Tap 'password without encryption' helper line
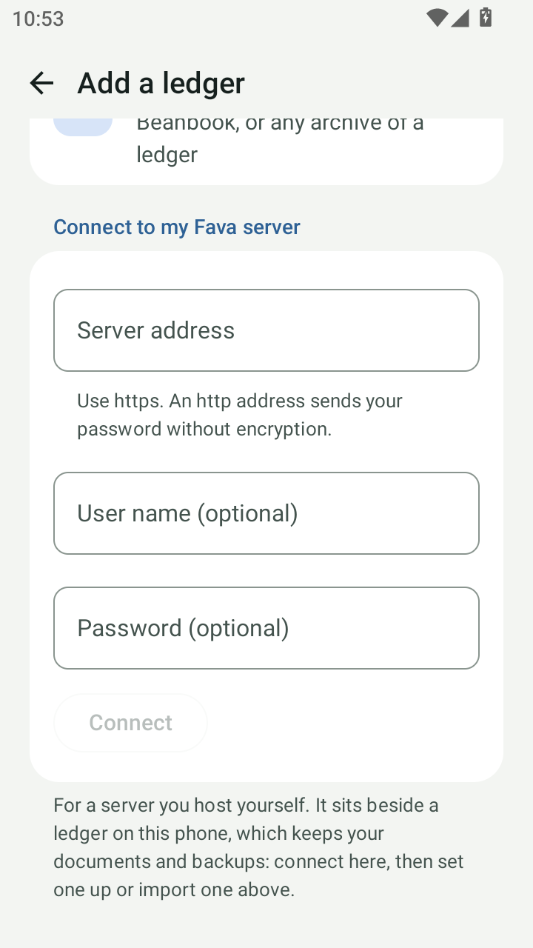533x948 pixels. coord(204,429)
